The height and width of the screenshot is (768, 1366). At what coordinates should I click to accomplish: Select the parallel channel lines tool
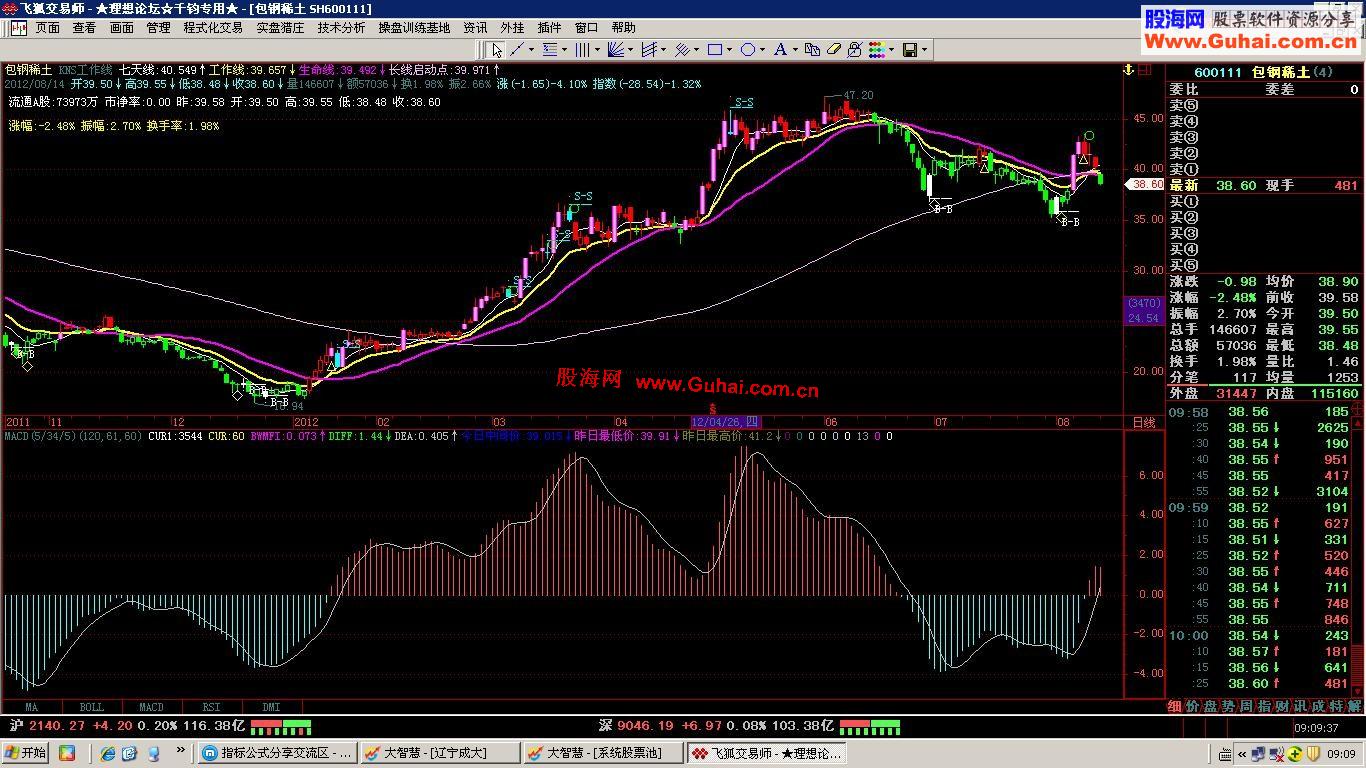[648, 49]
